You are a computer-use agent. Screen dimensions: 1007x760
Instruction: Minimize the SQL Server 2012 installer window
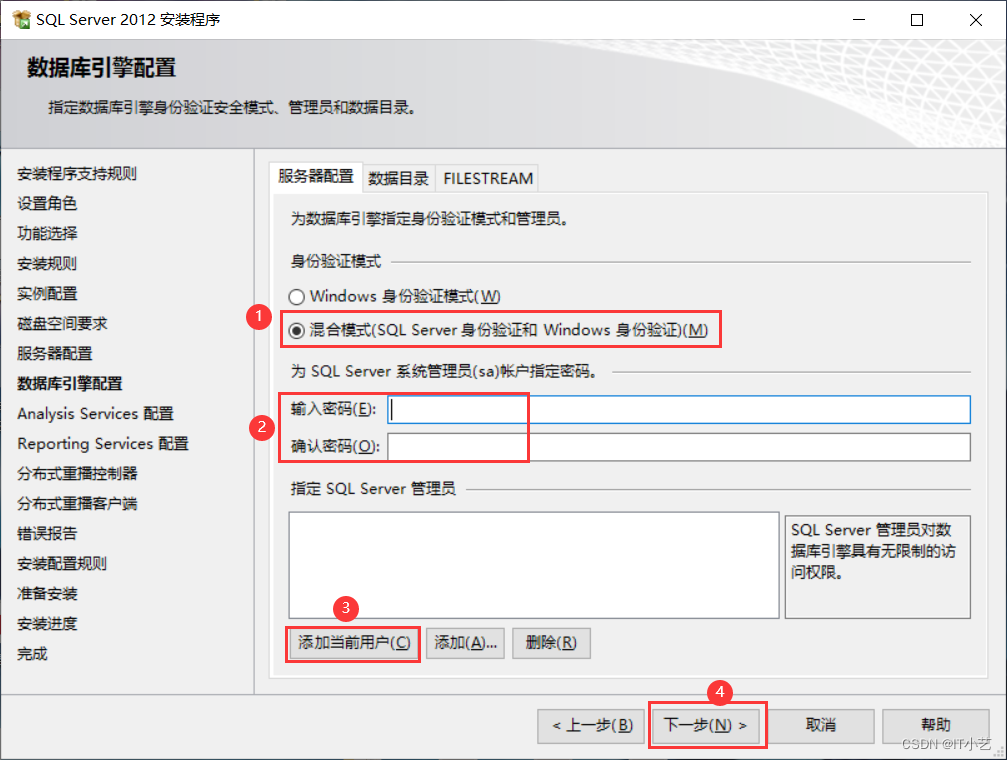(859, 20)
